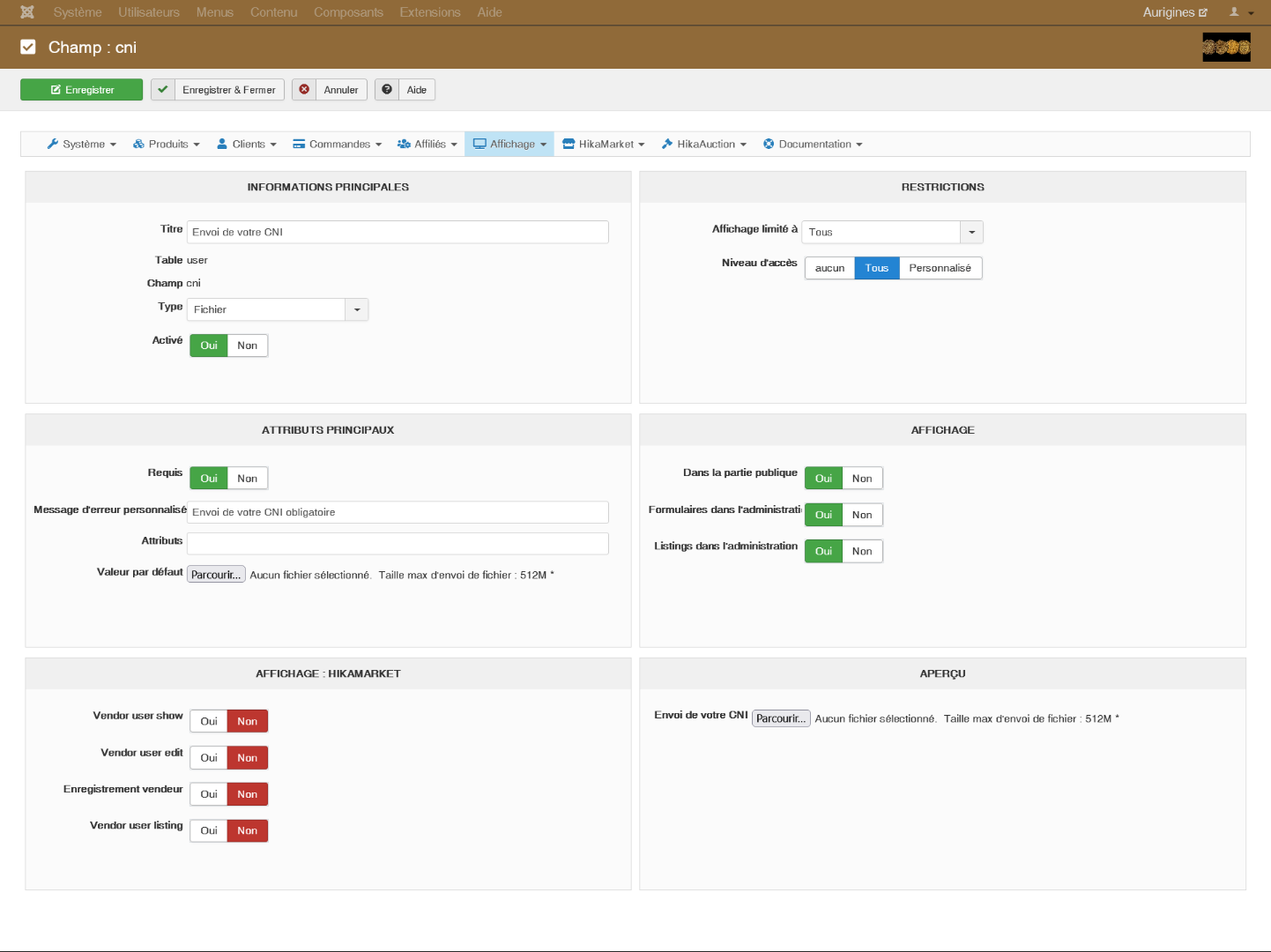Open the Type dropdown showing Fichier
Image resolution: width=1271 pixels, height=952 pixels.
[x=278, y=309]
